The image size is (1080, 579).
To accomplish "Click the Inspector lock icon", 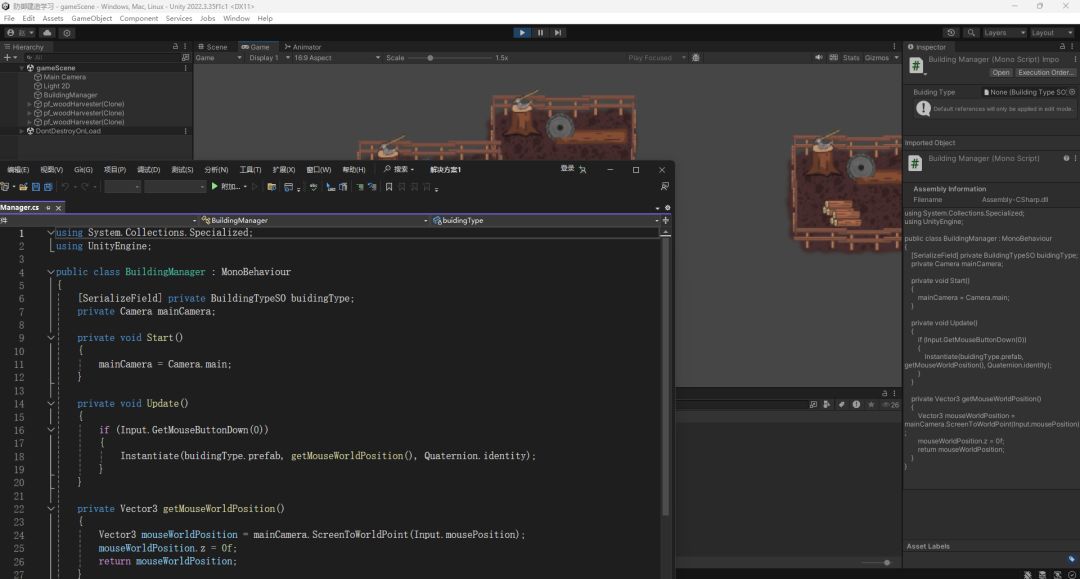I will point(1062,47).
